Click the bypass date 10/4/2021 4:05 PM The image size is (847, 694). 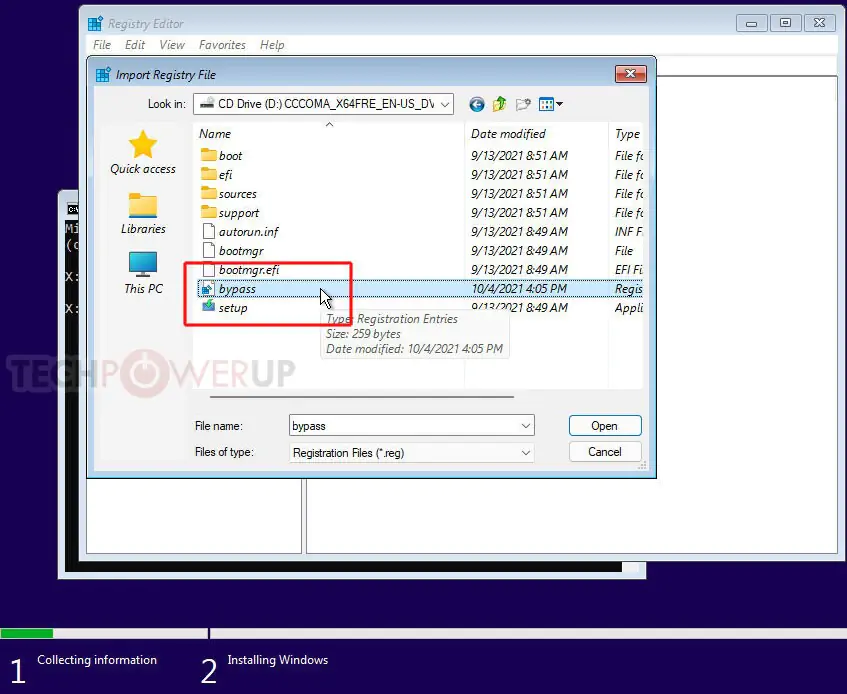point(519,289)
